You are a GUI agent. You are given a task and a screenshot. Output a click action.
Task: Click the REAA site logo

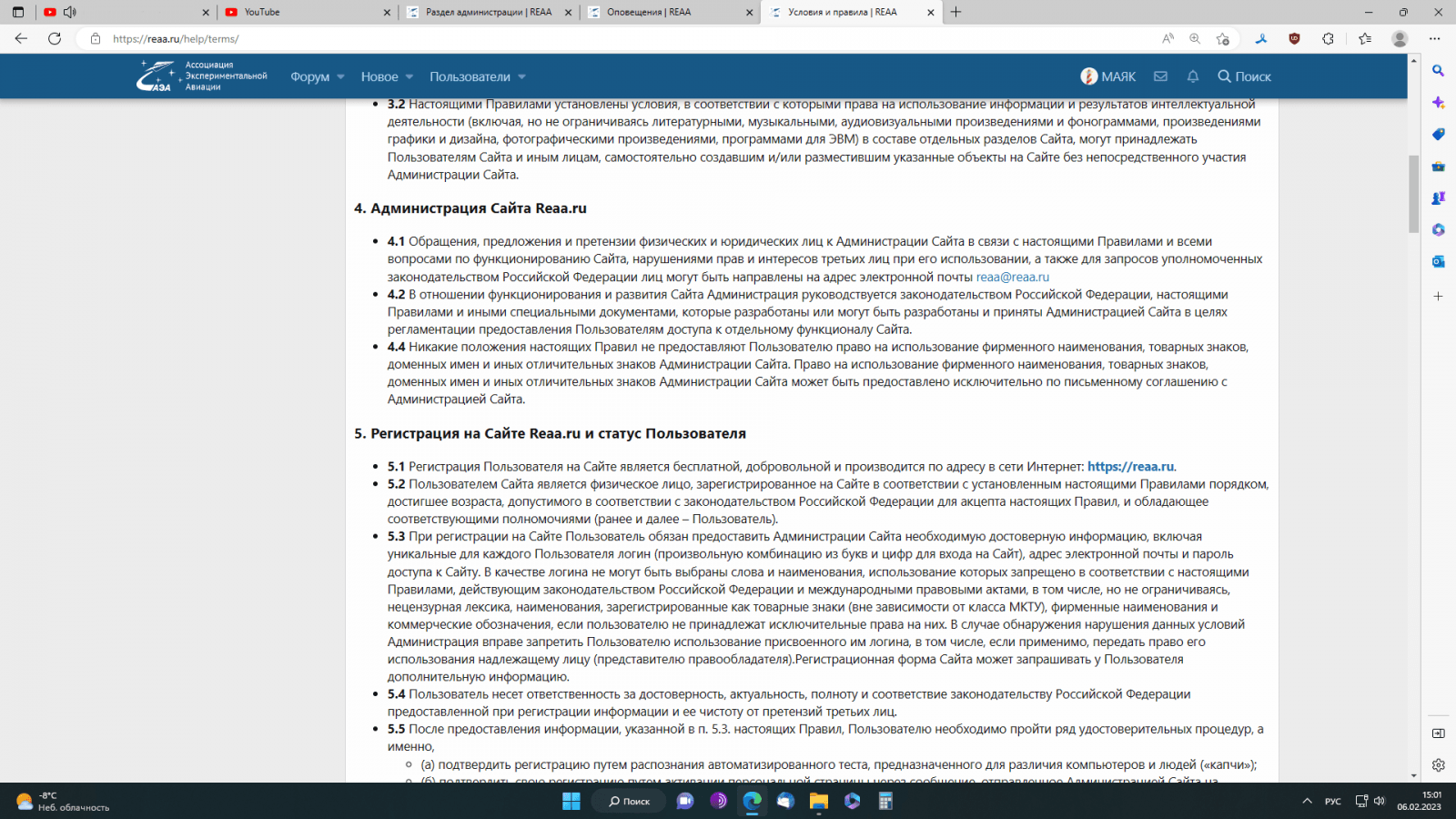coord(201,76)
